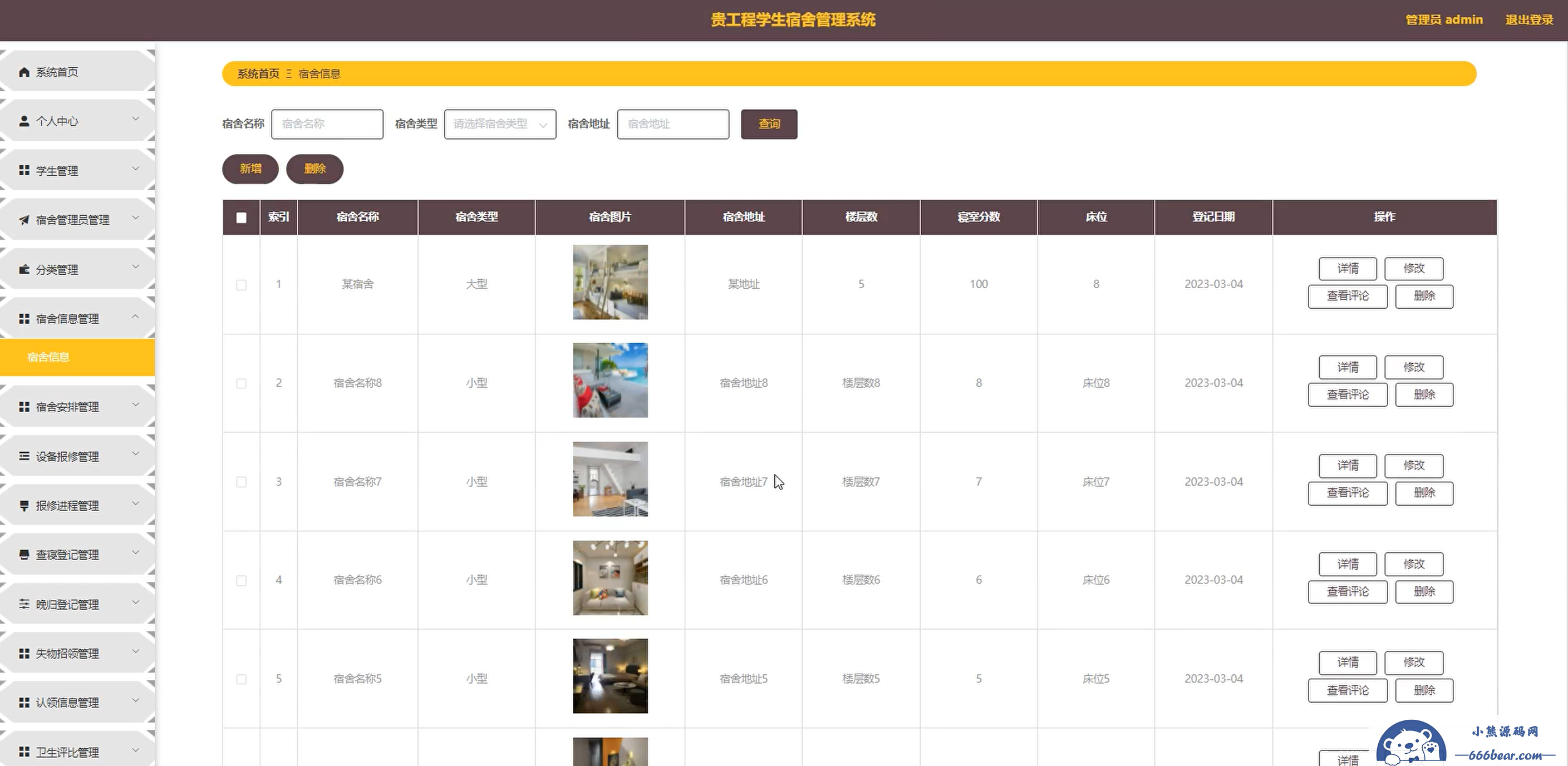Screen dimensions: 1568x766
Task: Click the icon beside 报修进程管理
Action: pos(24,506)
